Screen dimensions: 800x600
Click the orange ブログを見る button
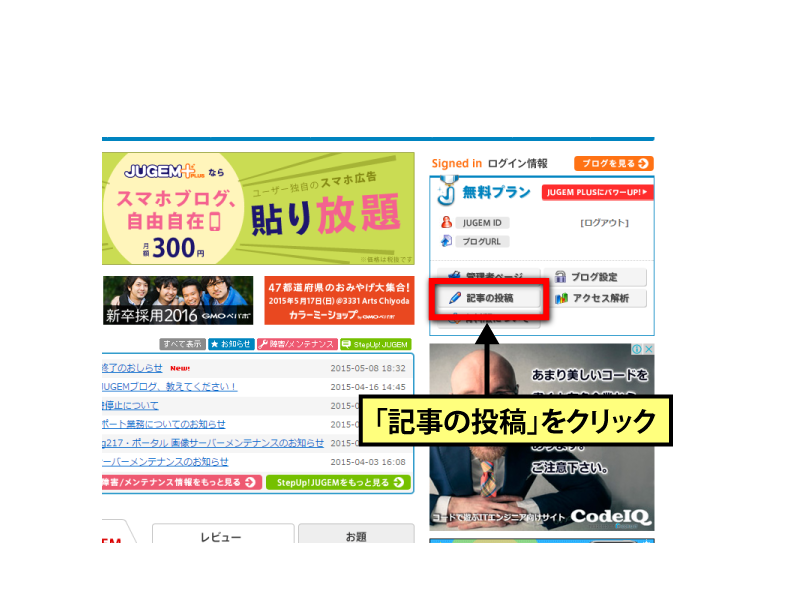[x=614, y=163]
